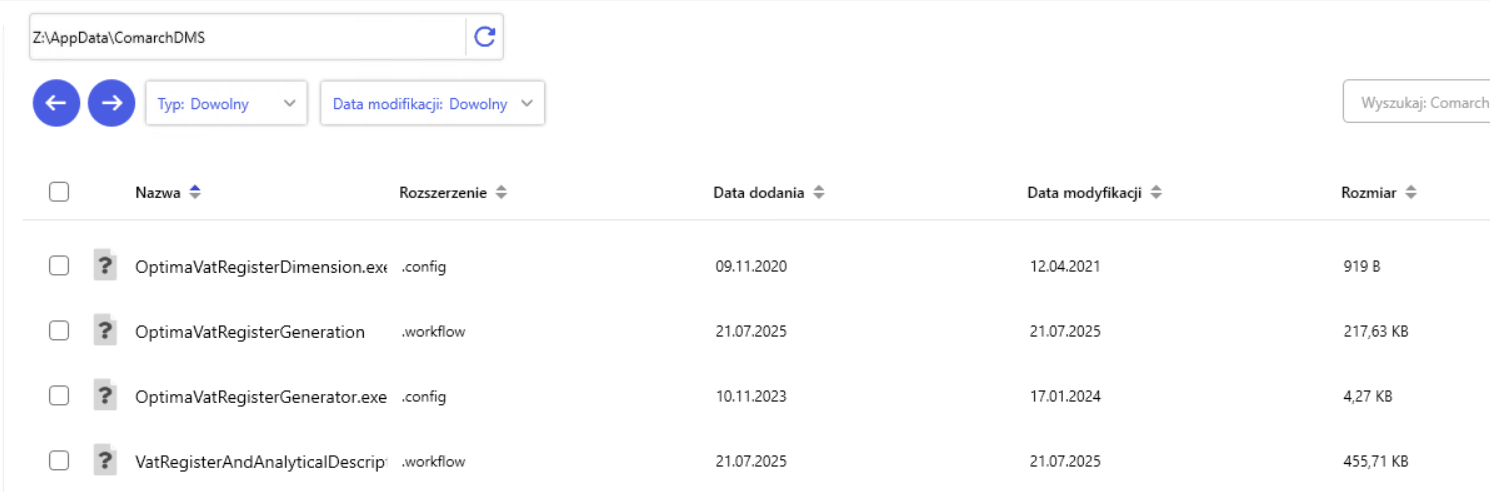The image size is (1490, 492).
Task: Expand the Data modifikacji filter dropdown
Action: [432, 103]
